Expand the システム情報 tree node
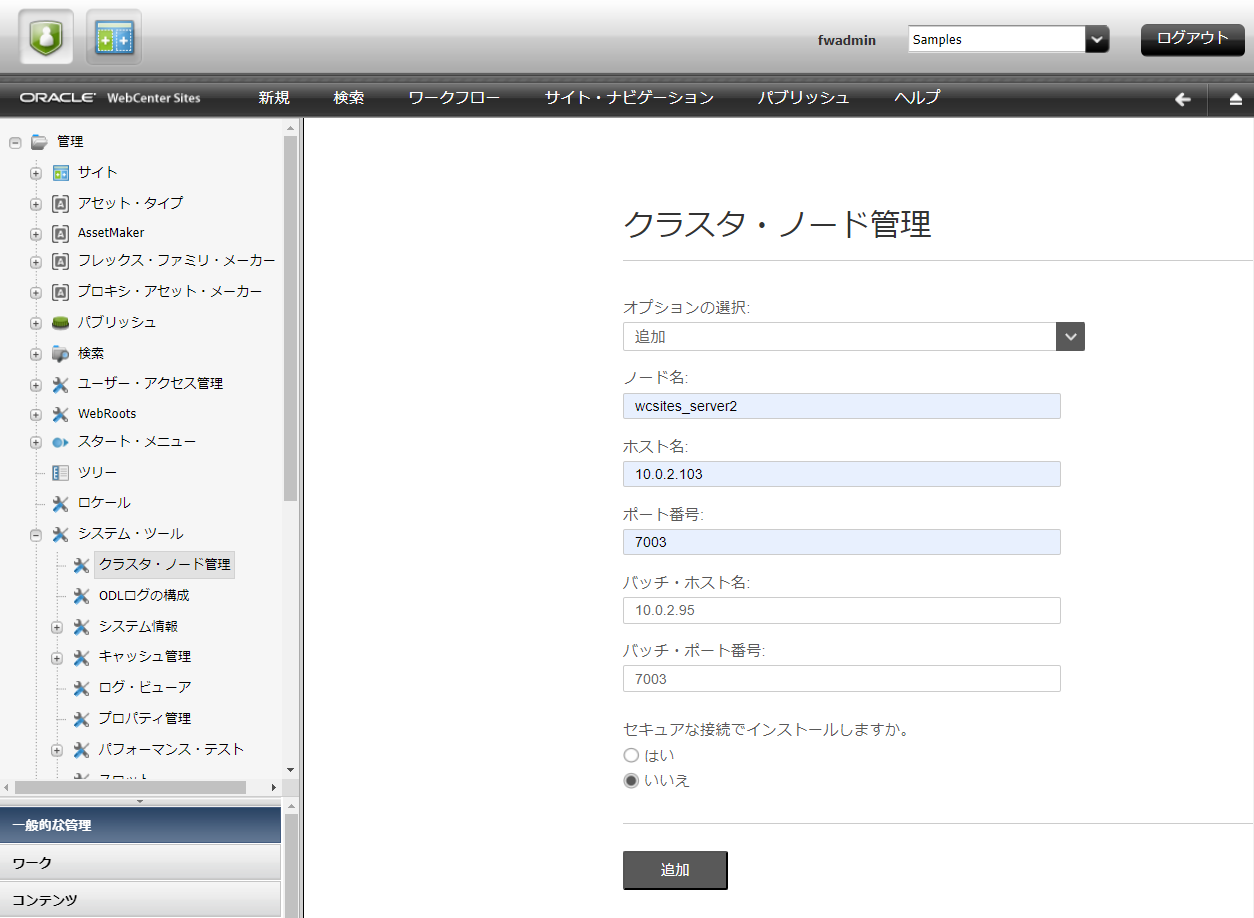 click(x=57, y=626)
